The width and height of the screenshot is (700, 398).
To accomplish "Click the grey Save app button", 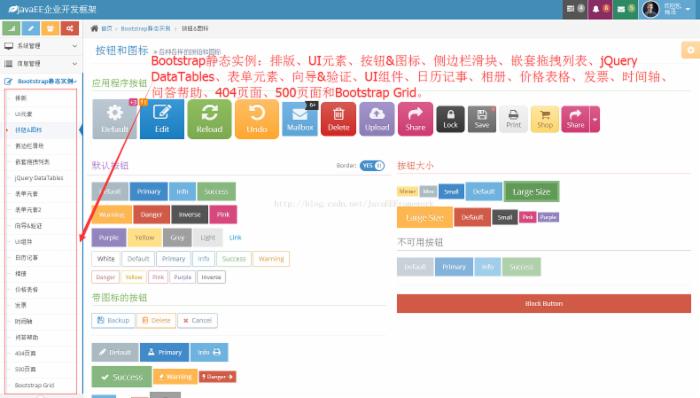I will [482, 119].
